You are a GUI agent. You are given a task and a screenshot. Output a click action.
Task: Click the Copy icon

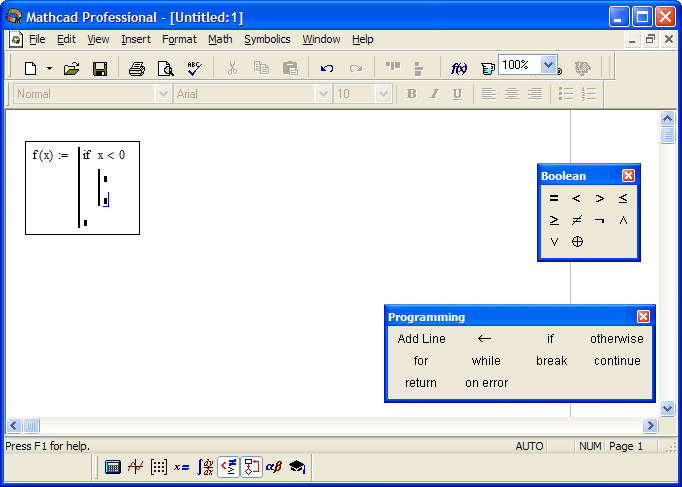[x=261, y=68]
